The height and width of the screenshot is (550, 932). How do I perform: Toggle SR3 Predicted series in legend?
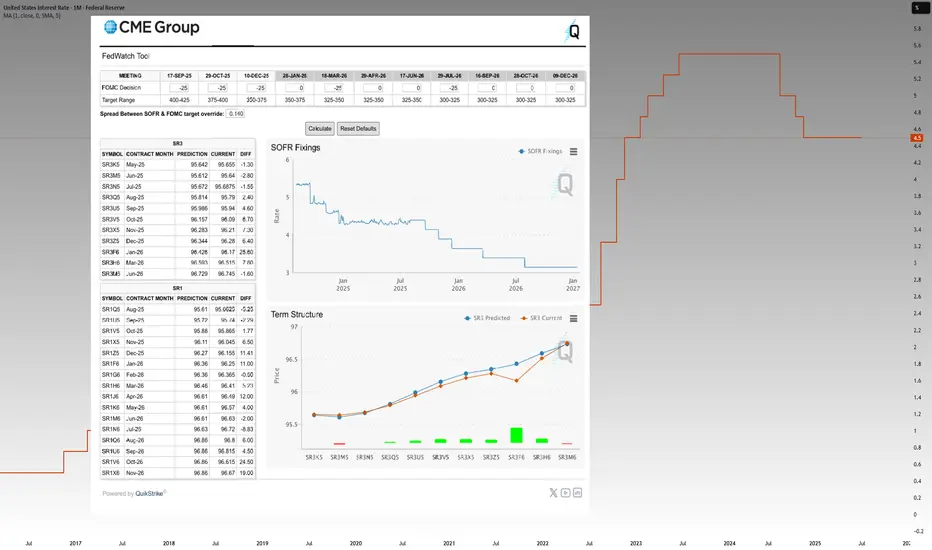pyautogui.click(x=487, y=318)
